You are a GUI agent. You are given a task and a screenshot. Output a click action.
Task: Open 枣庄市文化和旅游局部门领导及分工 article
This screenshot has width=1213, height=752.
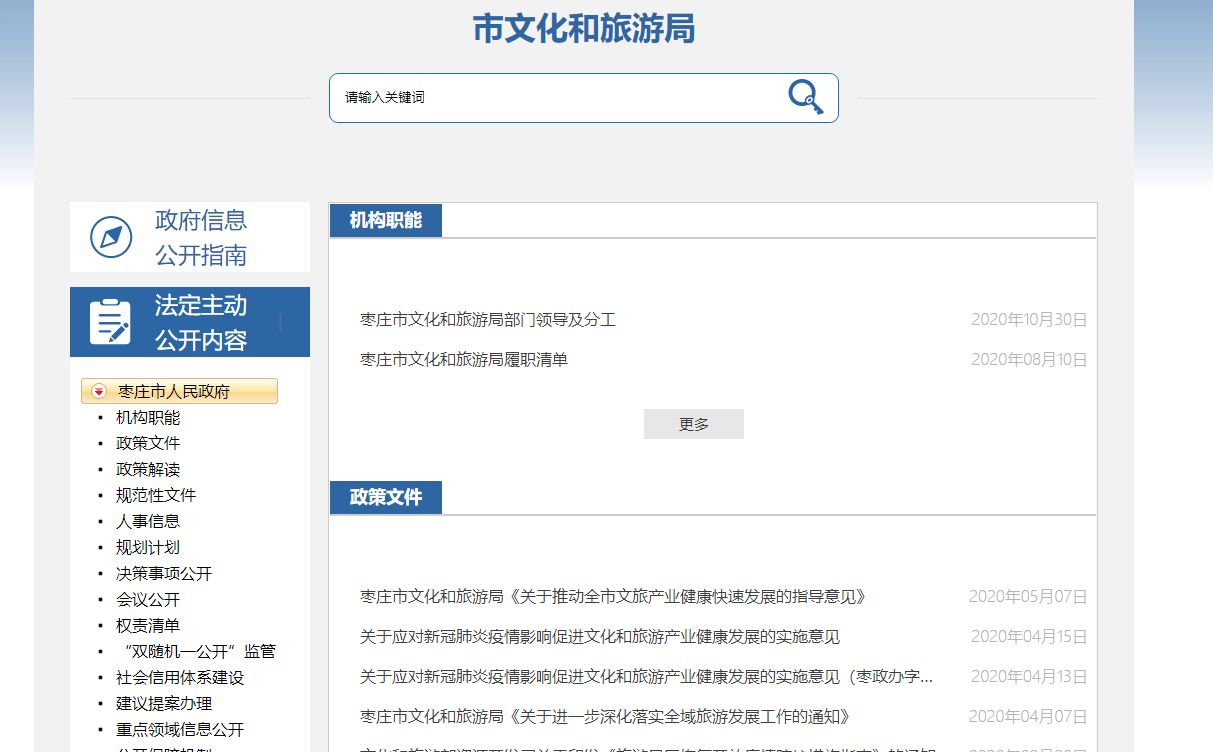coord(488,320)
